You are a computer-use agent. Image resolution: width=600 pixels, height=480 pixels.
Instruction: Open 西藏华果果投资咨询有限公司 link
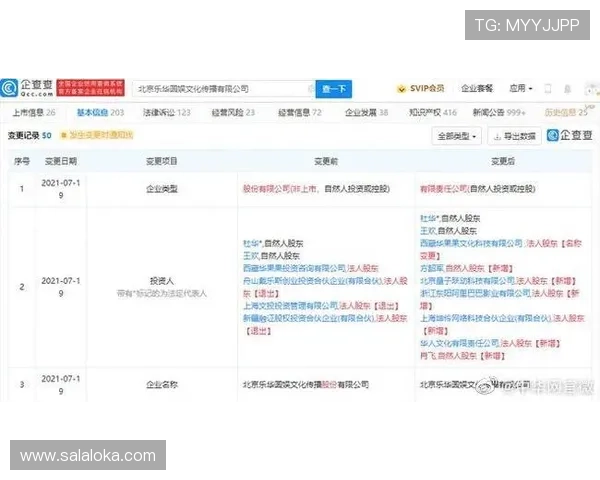pos(294,268)
